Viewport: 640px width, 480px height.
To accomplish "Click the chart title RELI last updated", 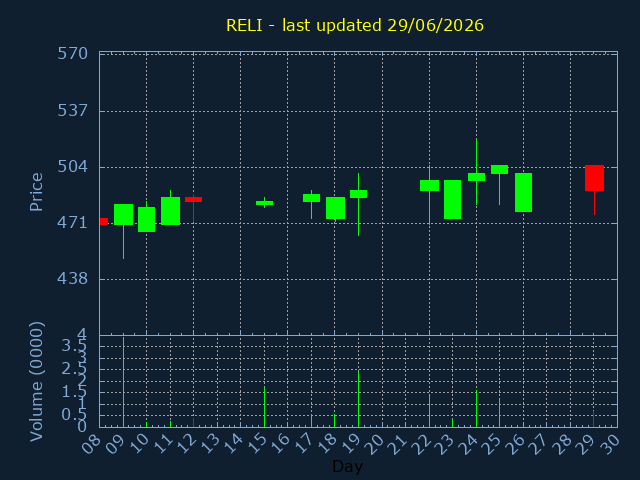I will [x=355, y=25].
